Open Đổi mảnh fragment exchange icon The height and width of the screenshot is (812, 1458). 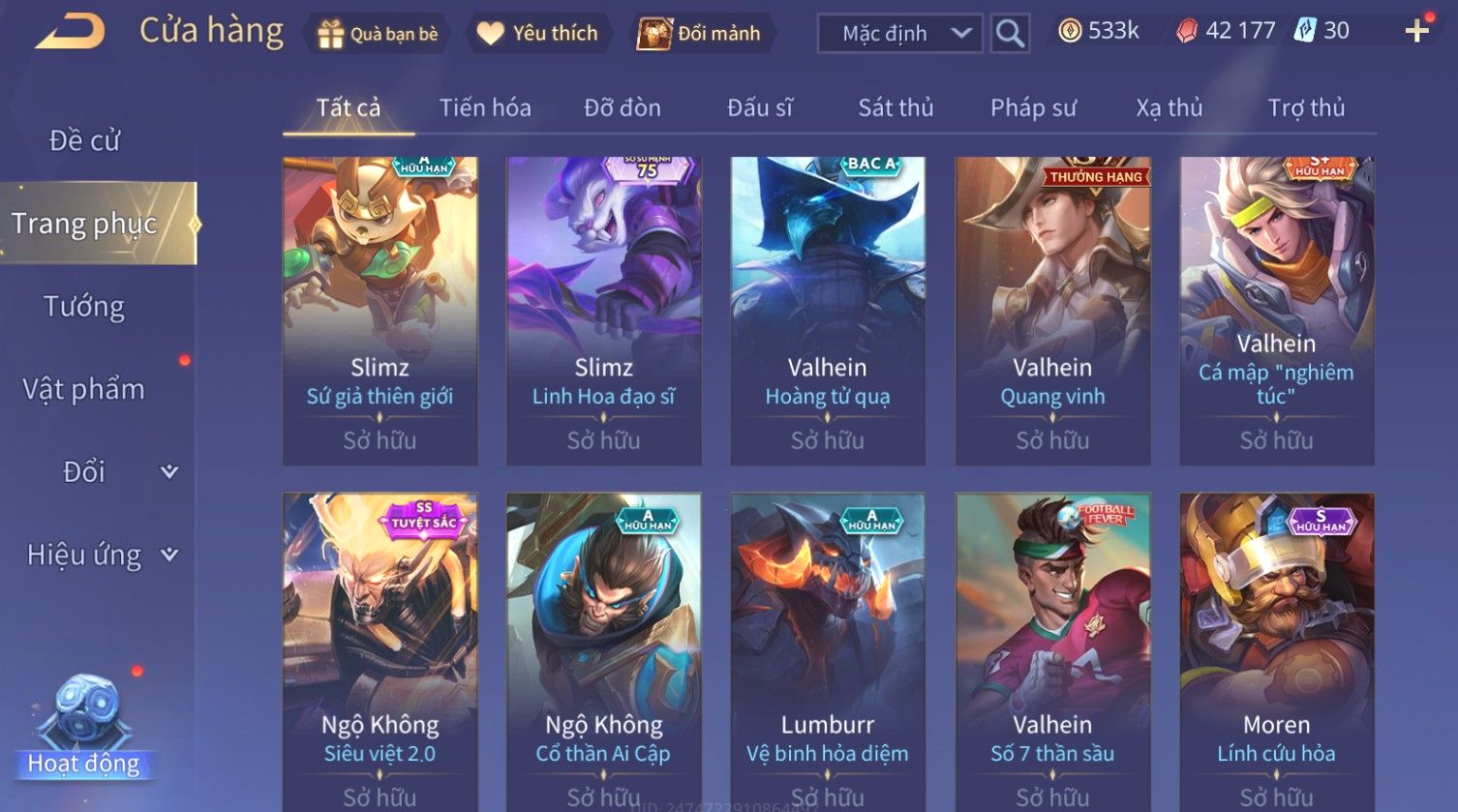pos(653,34)
